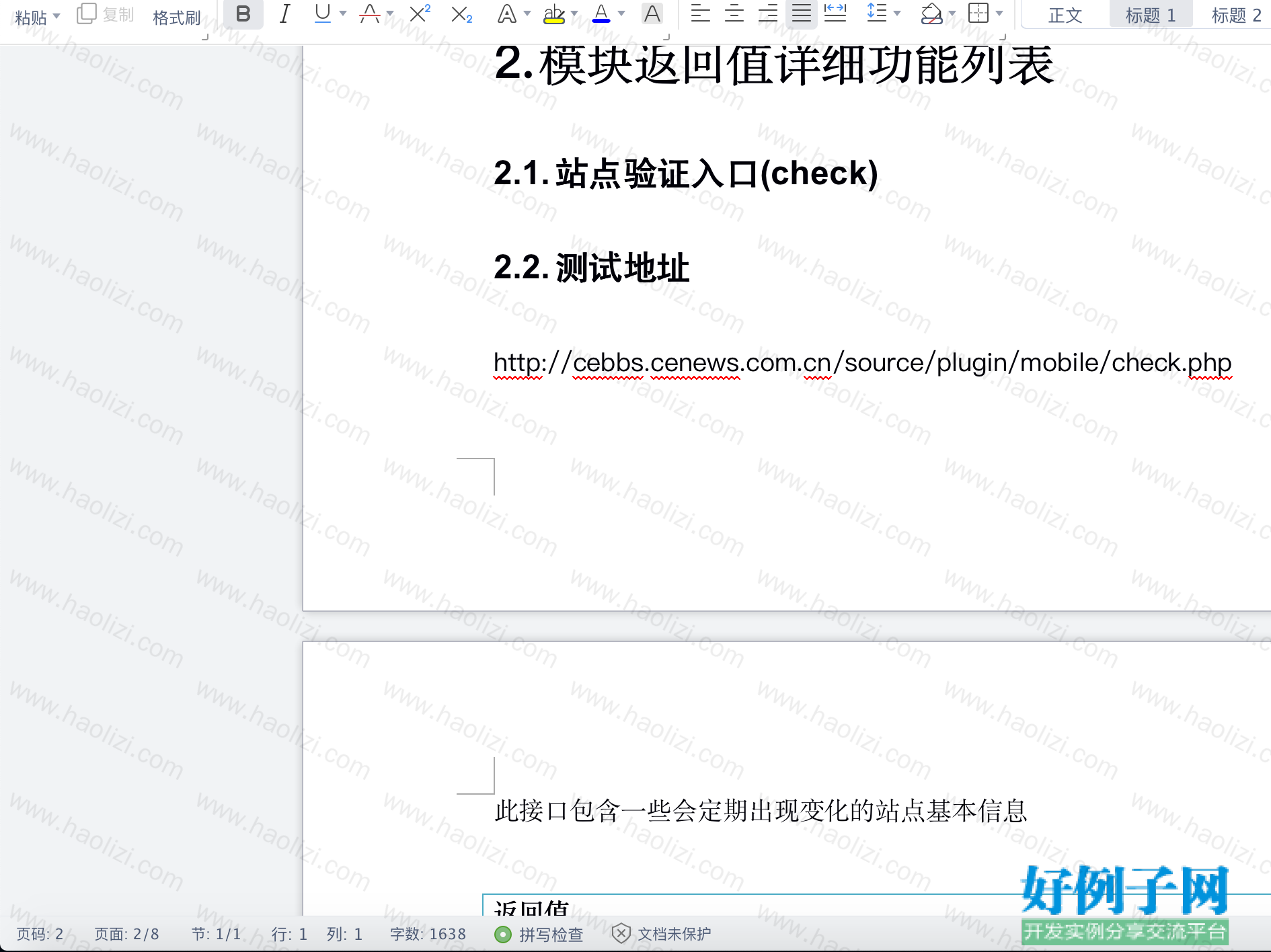The width and height of the screenshot is (1271, 952).
Task: Open borders dropdown arrow
Action: (999, 13)
